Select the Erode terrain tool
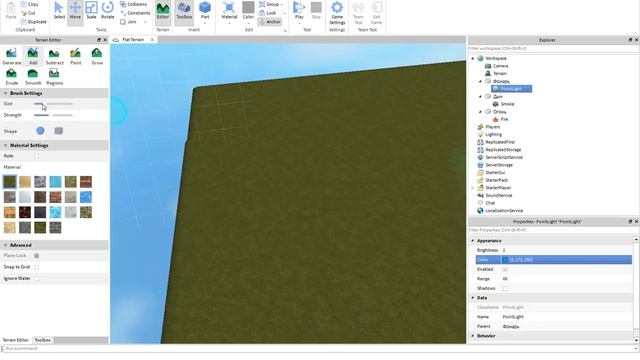 tap(11, 77)
